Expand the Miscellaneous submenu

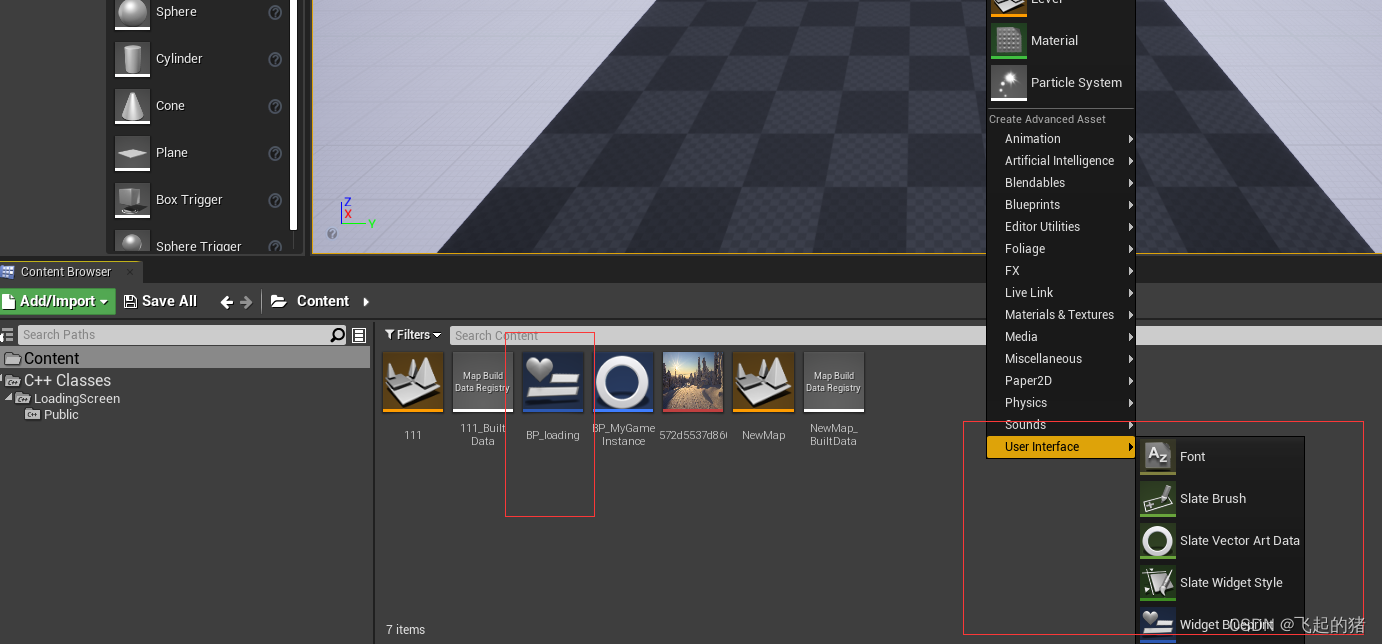[x=1061, y=359]
